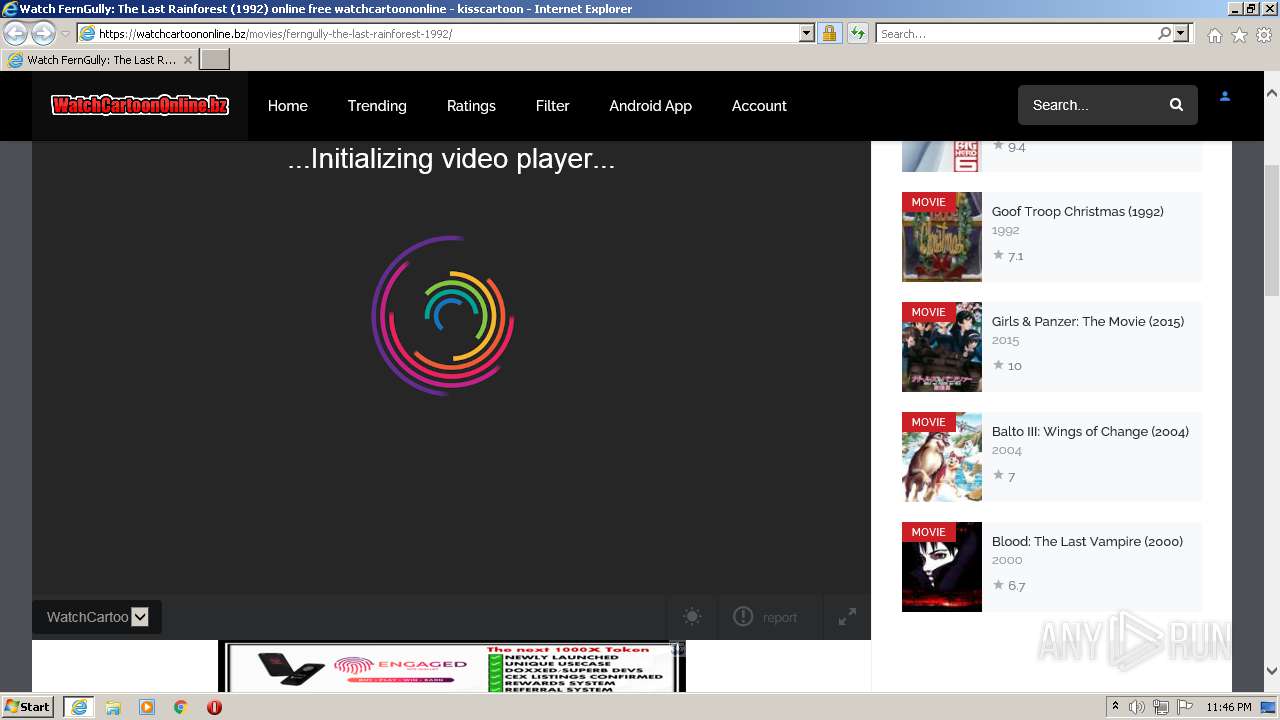Click the action center flag icon

pyautogui.click(x=1183, y=707)
